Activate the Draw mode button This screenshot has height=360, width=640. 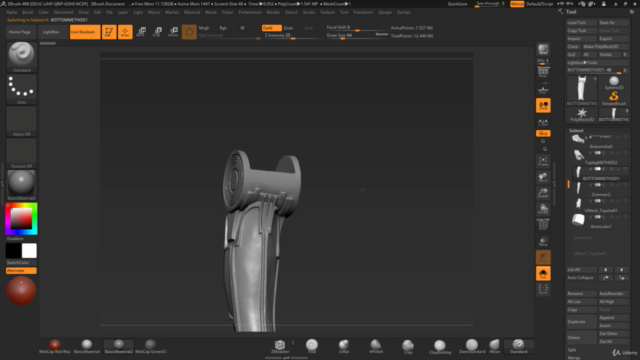(x=125, y=32)
